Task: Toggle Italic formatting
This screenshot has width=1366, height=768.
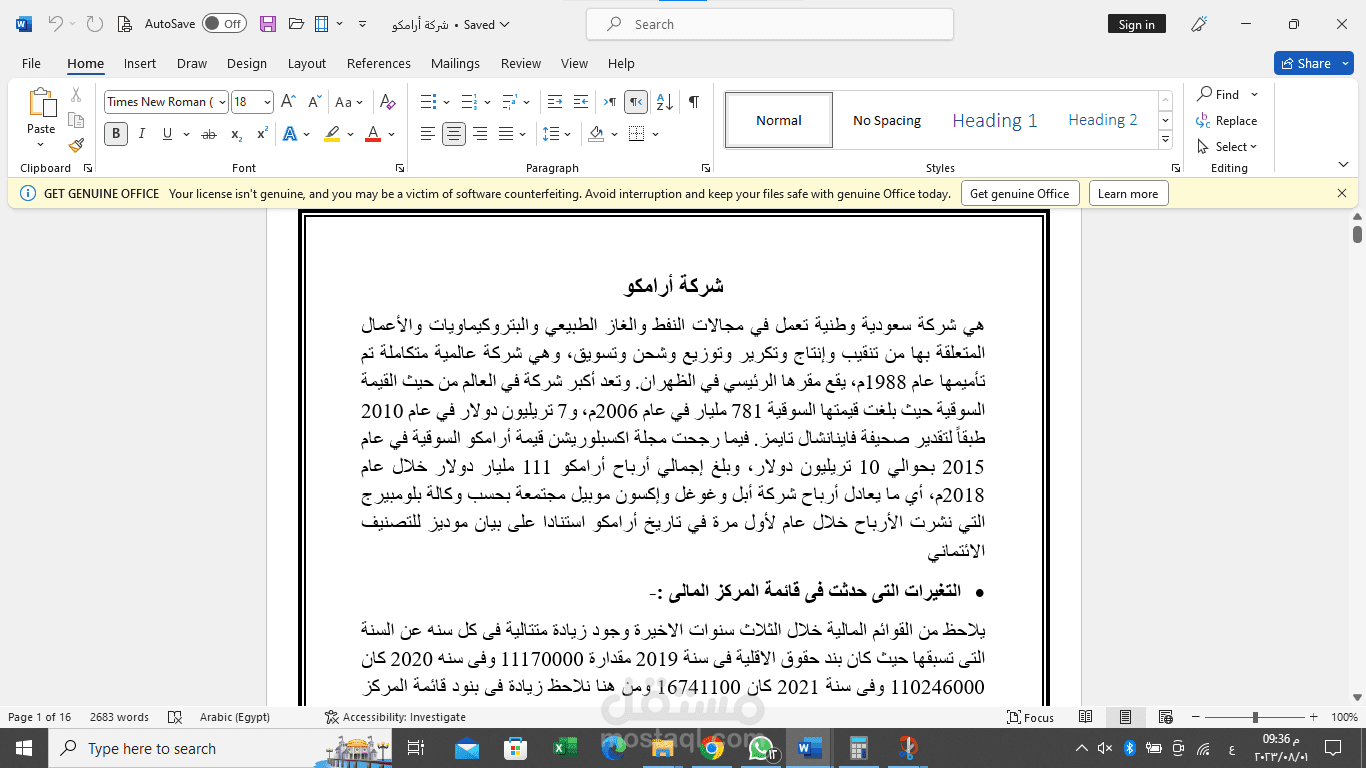Action: coord(142,134)
